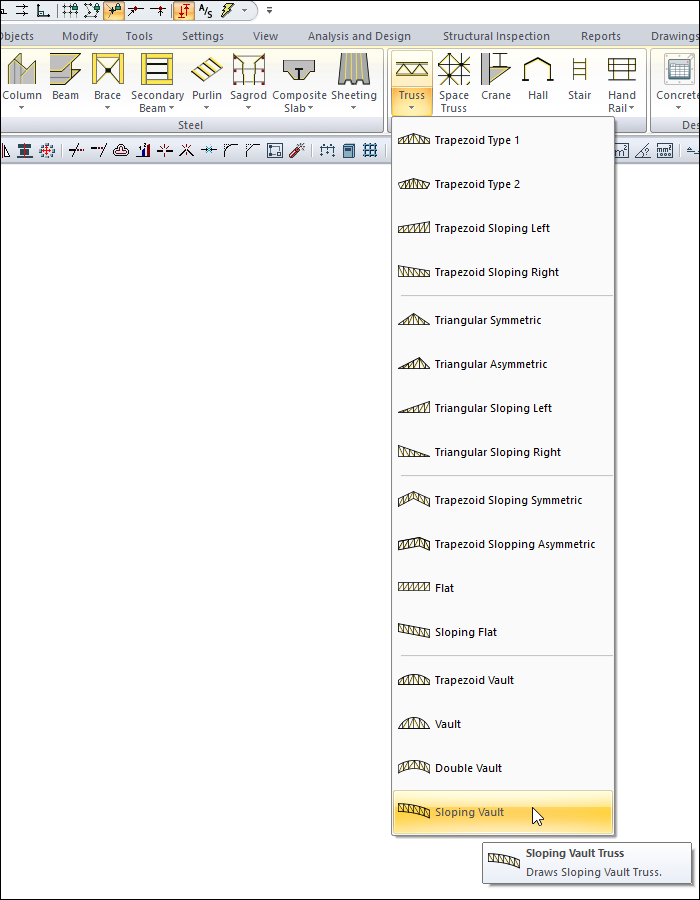Choose Trapezoid Type 2 truss
This screenshot has height=900, width=700.
click(x=503, y=184)
